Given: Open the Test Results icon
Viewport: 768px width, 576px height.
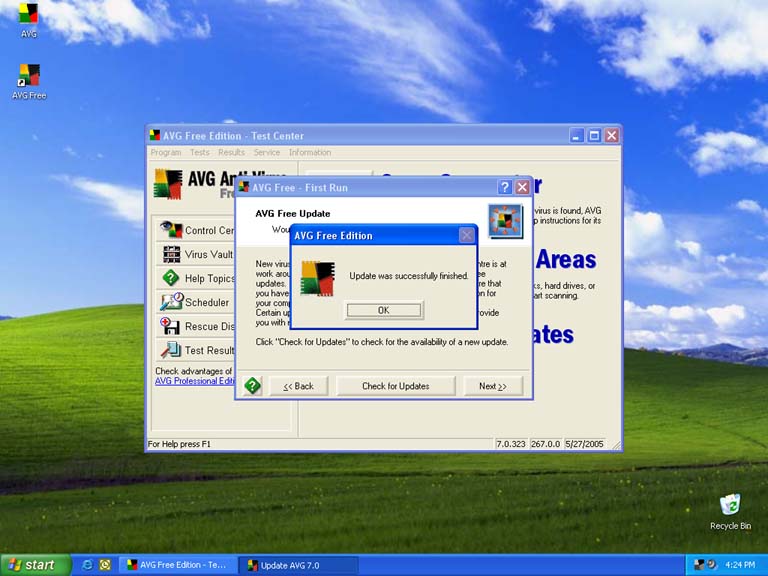Looking at the screenshot, I should 171,350.
